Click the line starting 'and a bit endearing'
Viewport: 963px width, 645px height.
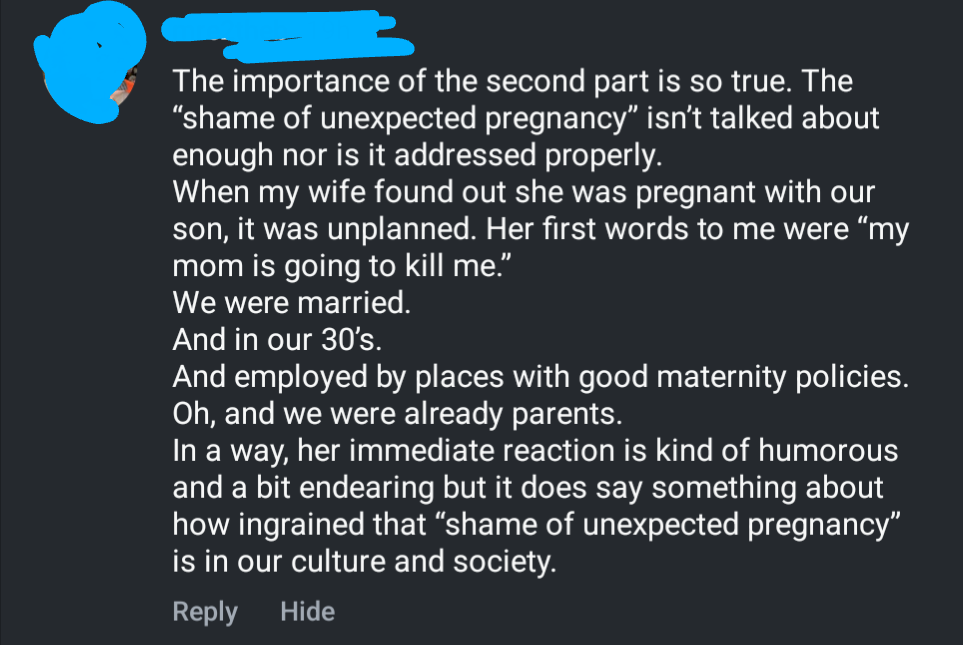528,488
